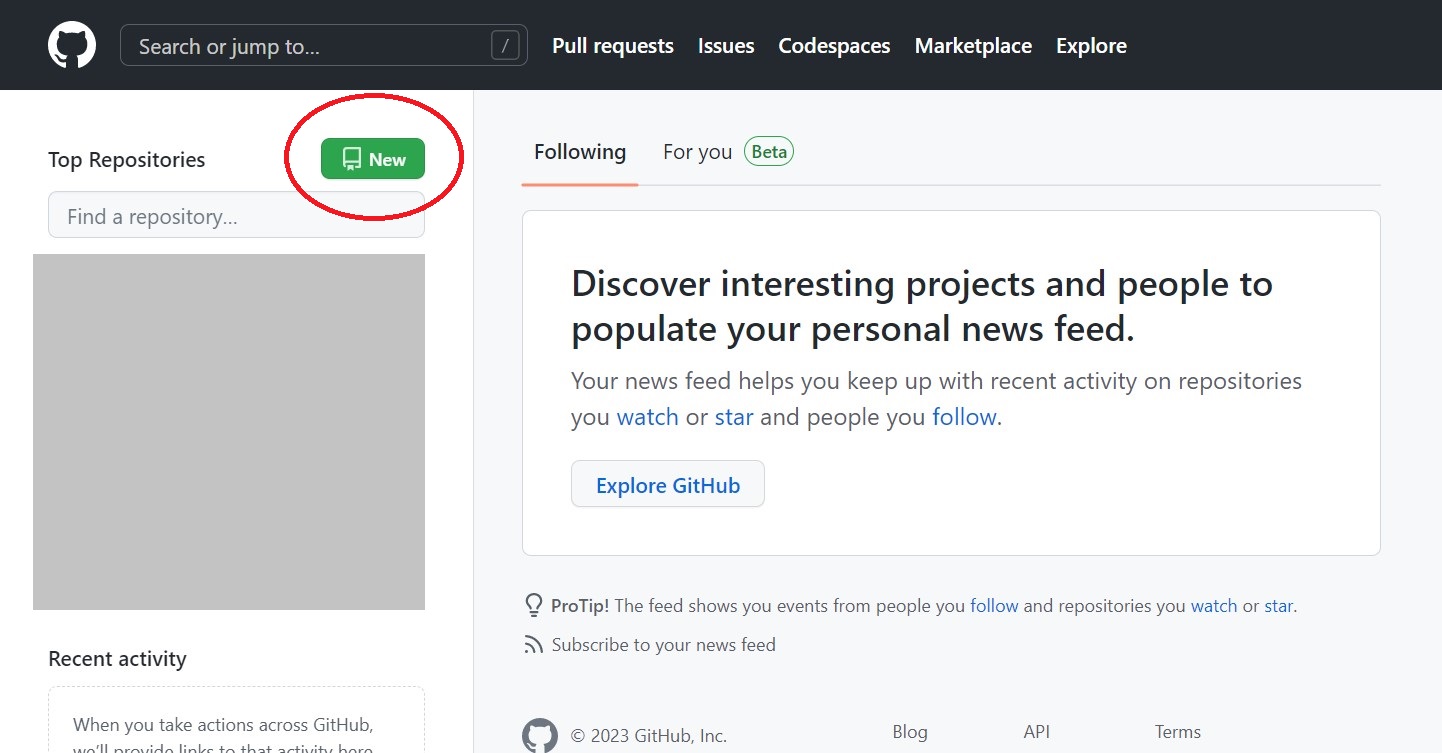Viewport: 1442px width, 753px height.
Task: Open Subscribe to your news feed link
Action: coord(663,645)
